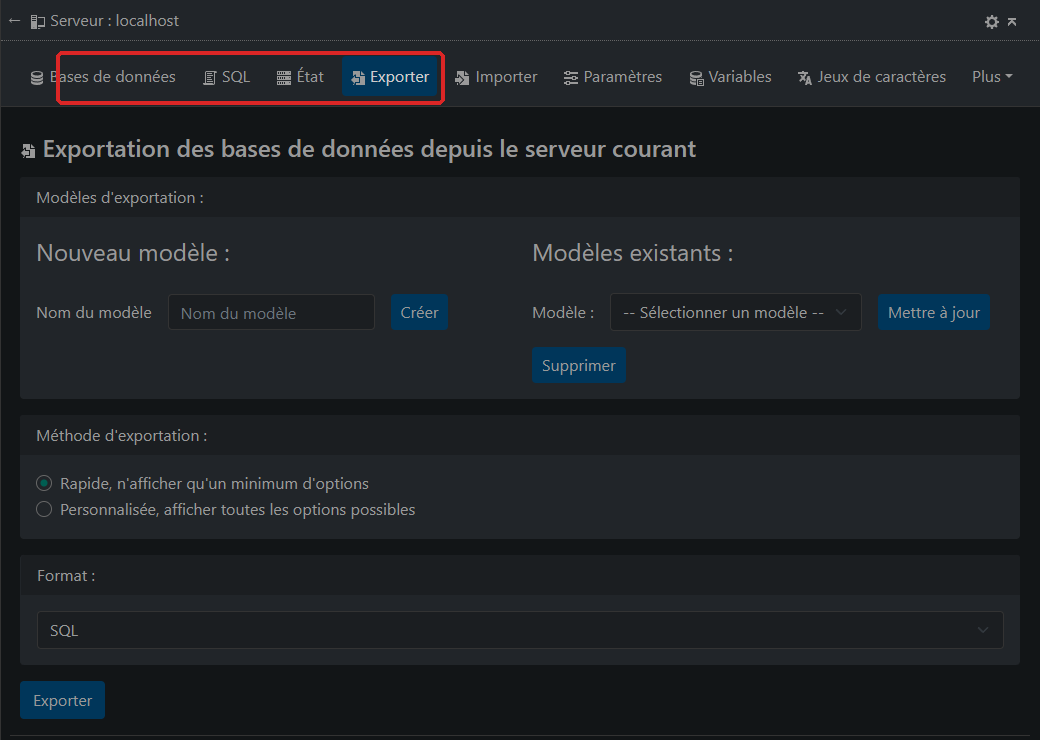This screenshot has width=1040, height=740.
Task: Click the Jeux de caractères icon
Action: pyautogui.click(x=805, y=78)
